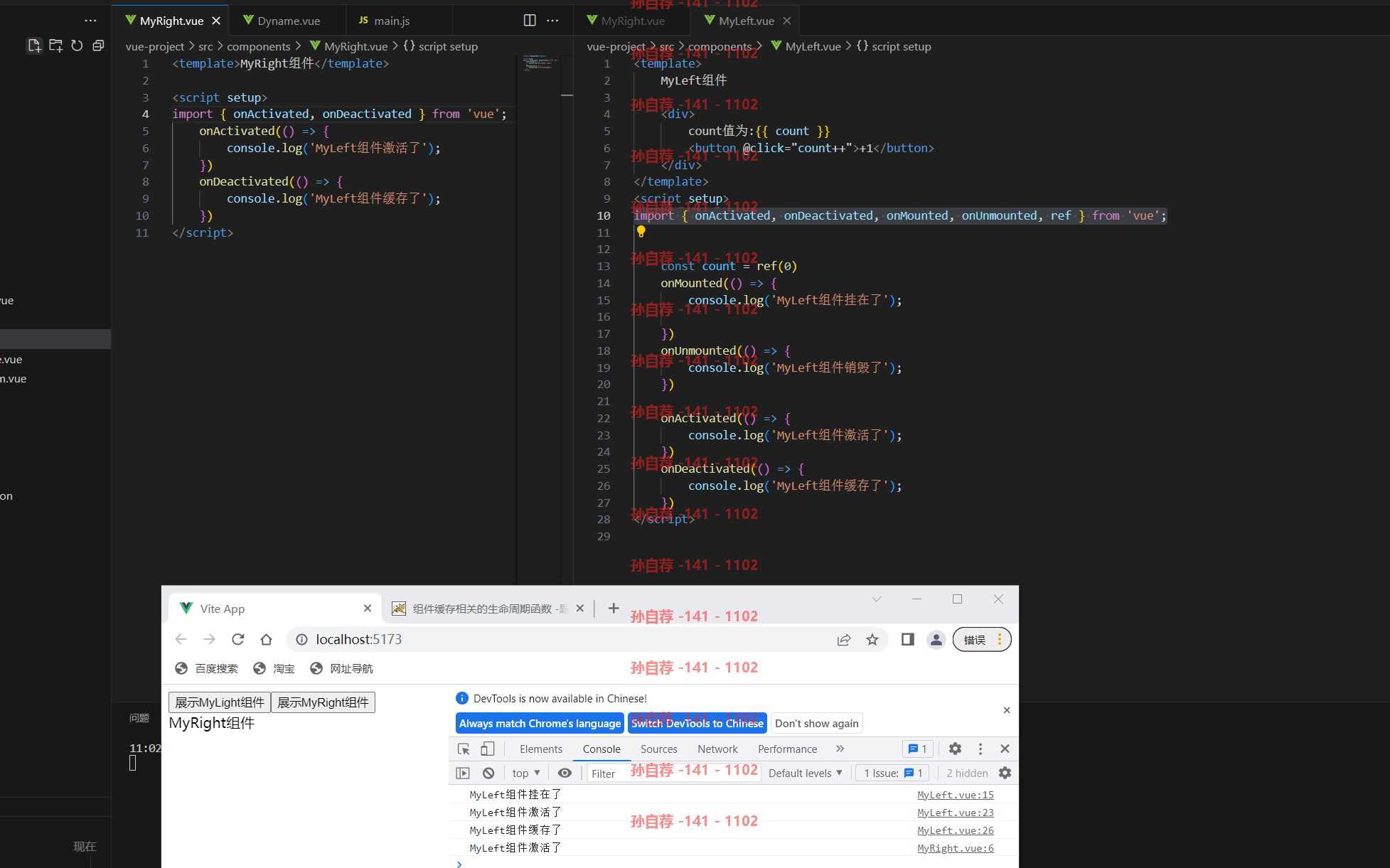Open source link MyLeft.vue:23
Screen dimensions: 1390x868
[955, 813]
